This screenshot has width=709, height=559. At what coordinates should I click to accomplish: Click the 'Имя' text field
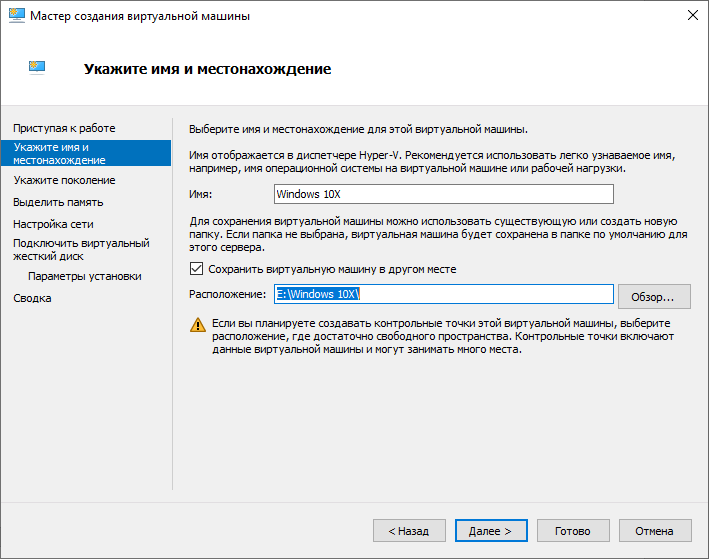pos(442,194)
